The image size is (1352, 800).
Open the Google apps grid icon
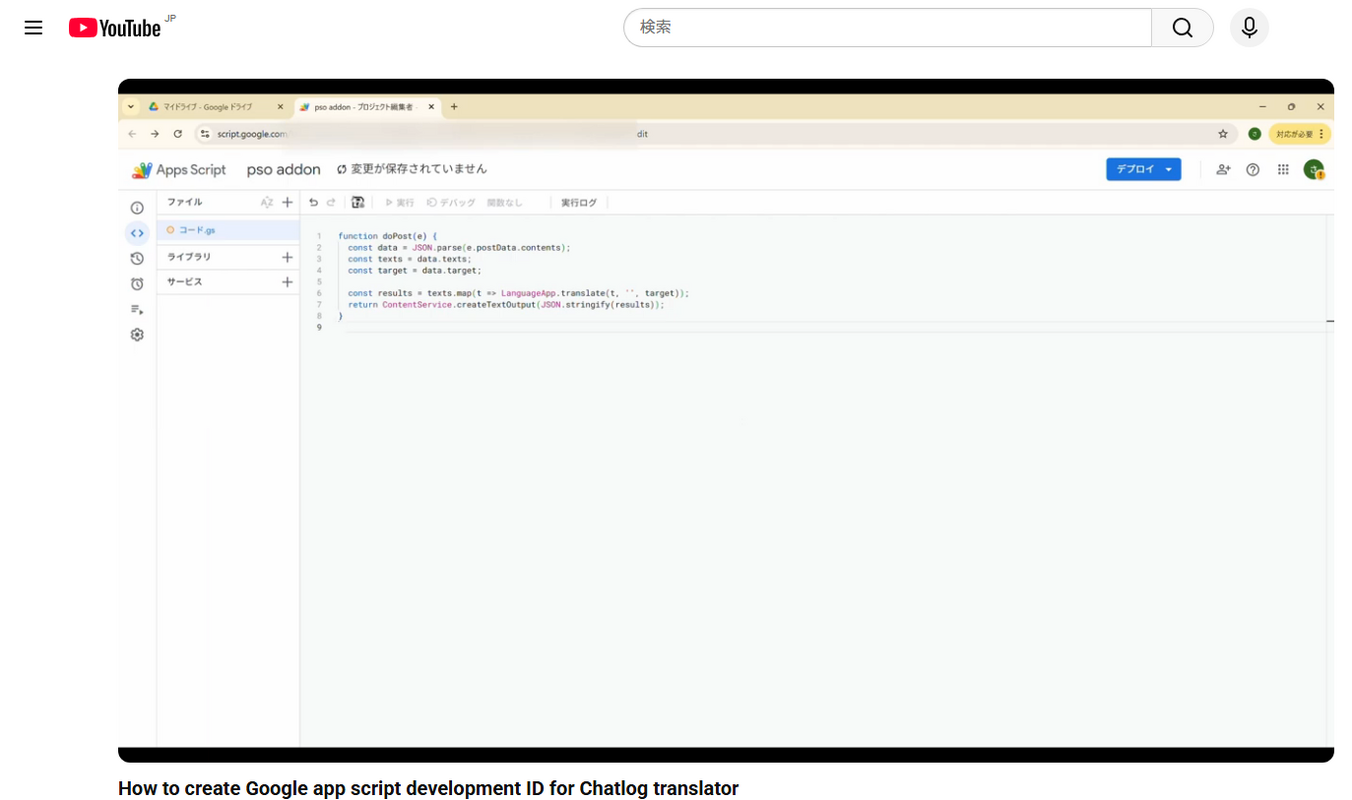pos(1283,170)
